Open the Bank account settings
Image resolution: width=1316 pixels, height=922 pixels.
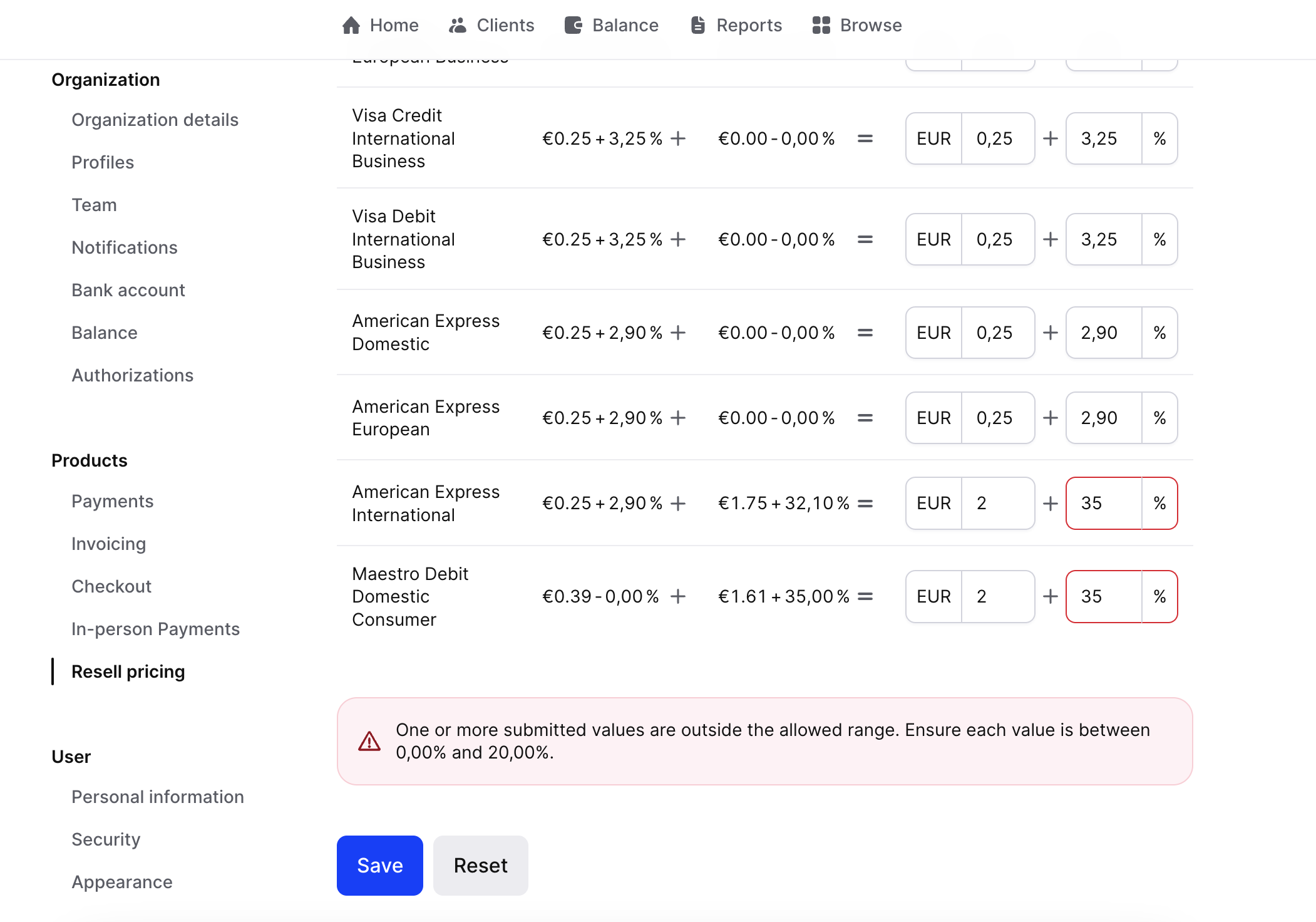pos(128,290)
